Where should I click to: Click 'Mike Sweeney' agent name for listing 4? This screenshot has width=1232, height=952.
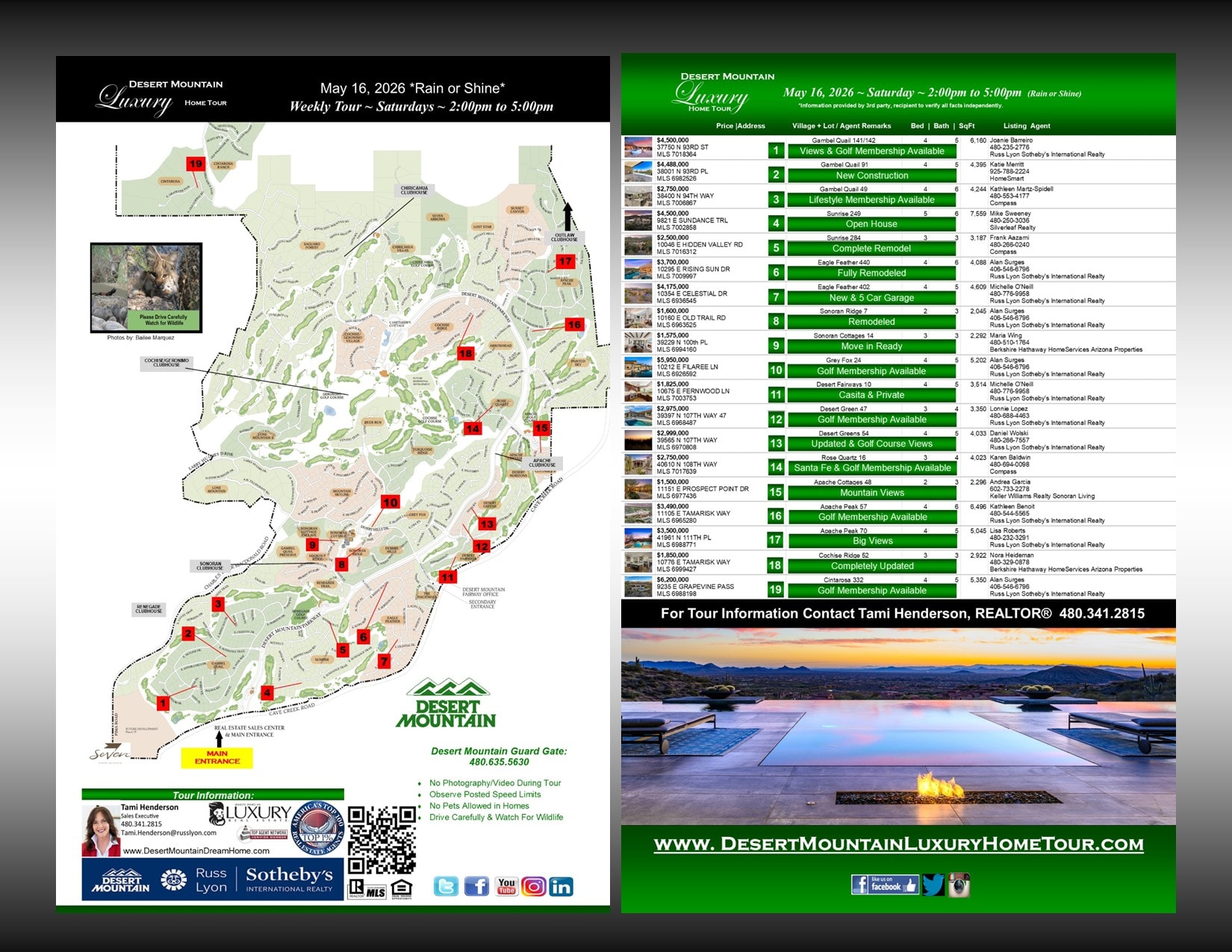click(1009, 214)
